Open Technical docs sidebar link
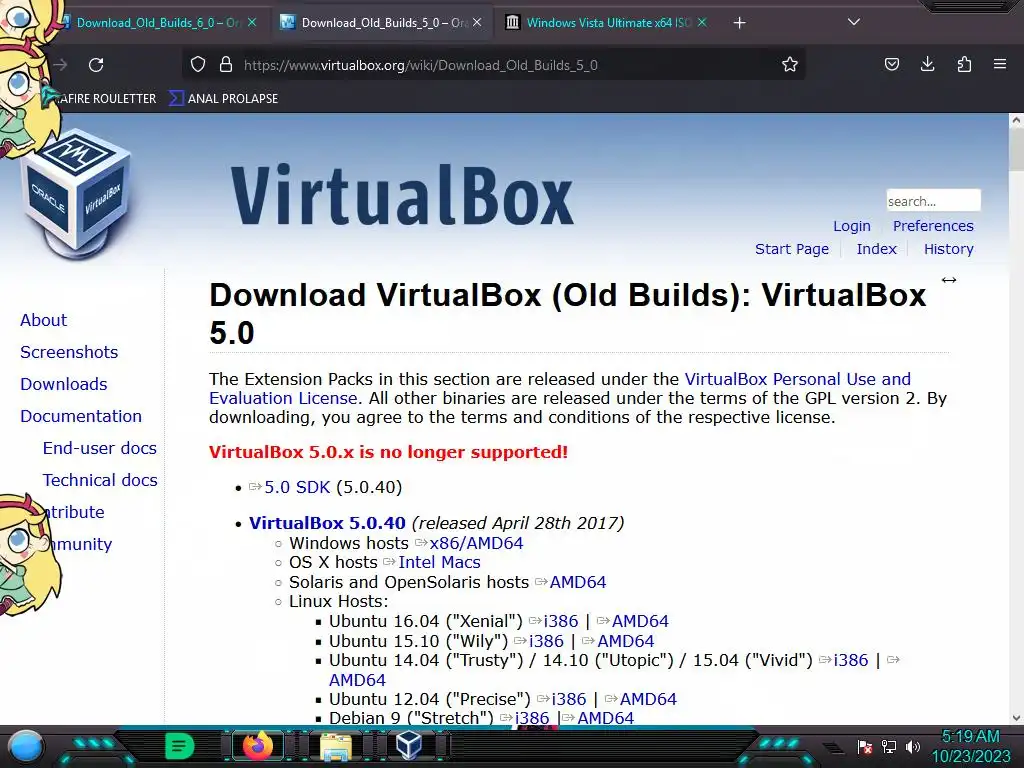The height and width of the screenshot is (768, 1024). click(100, 480)
